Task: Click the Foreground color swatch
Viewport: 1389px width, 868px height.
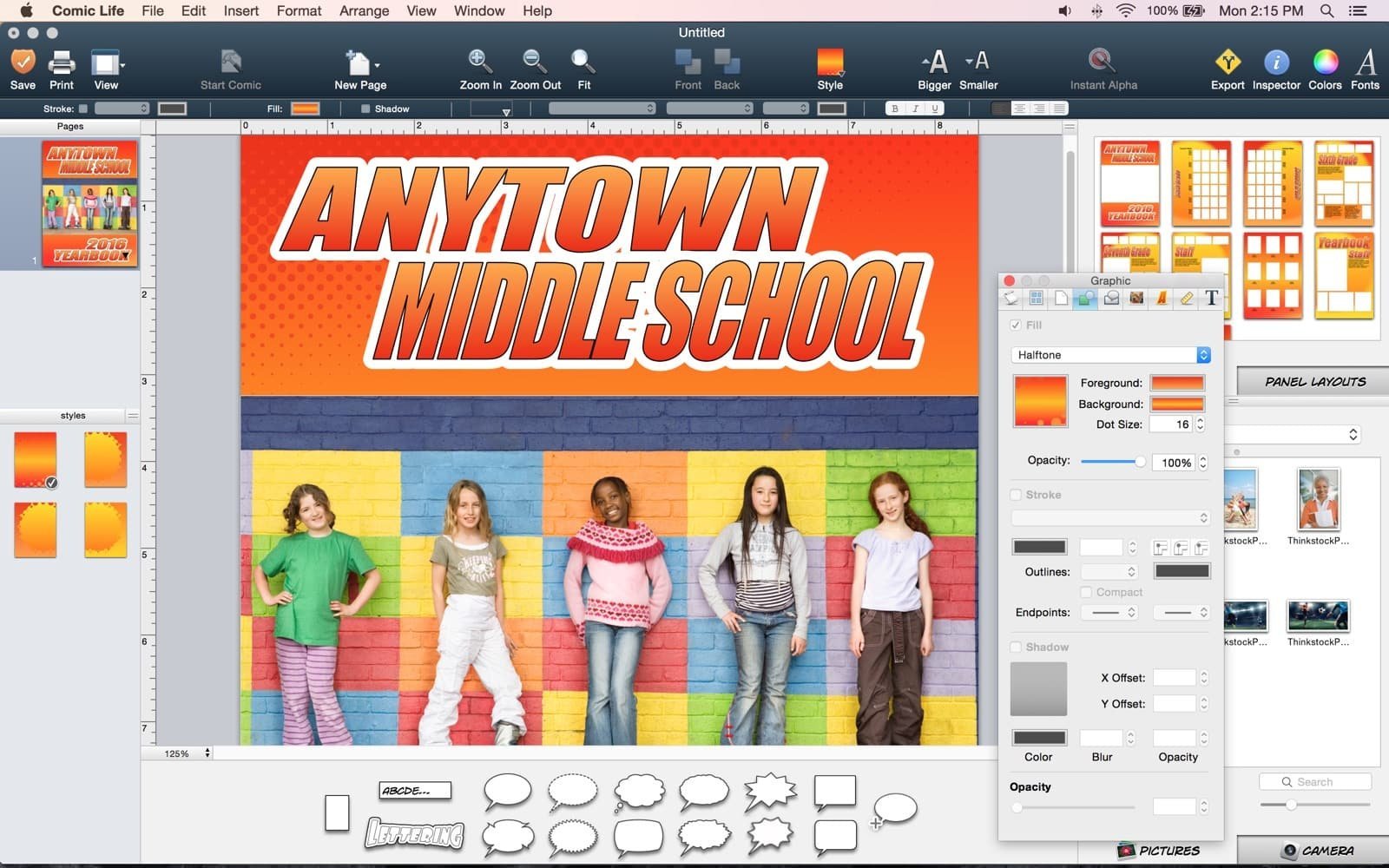Action: 1176,383
